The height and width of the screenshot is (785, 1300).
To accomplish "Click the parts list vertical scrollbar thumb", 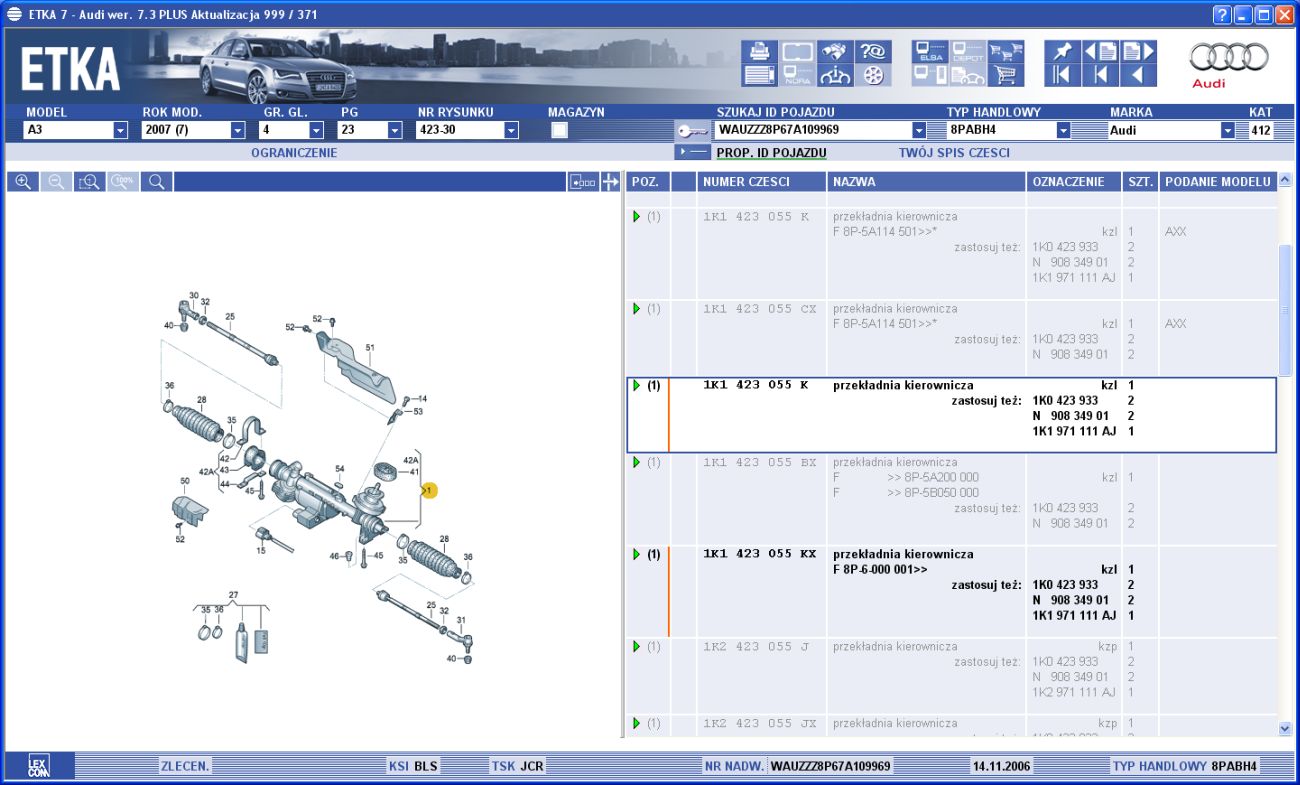I will 1285,310.
